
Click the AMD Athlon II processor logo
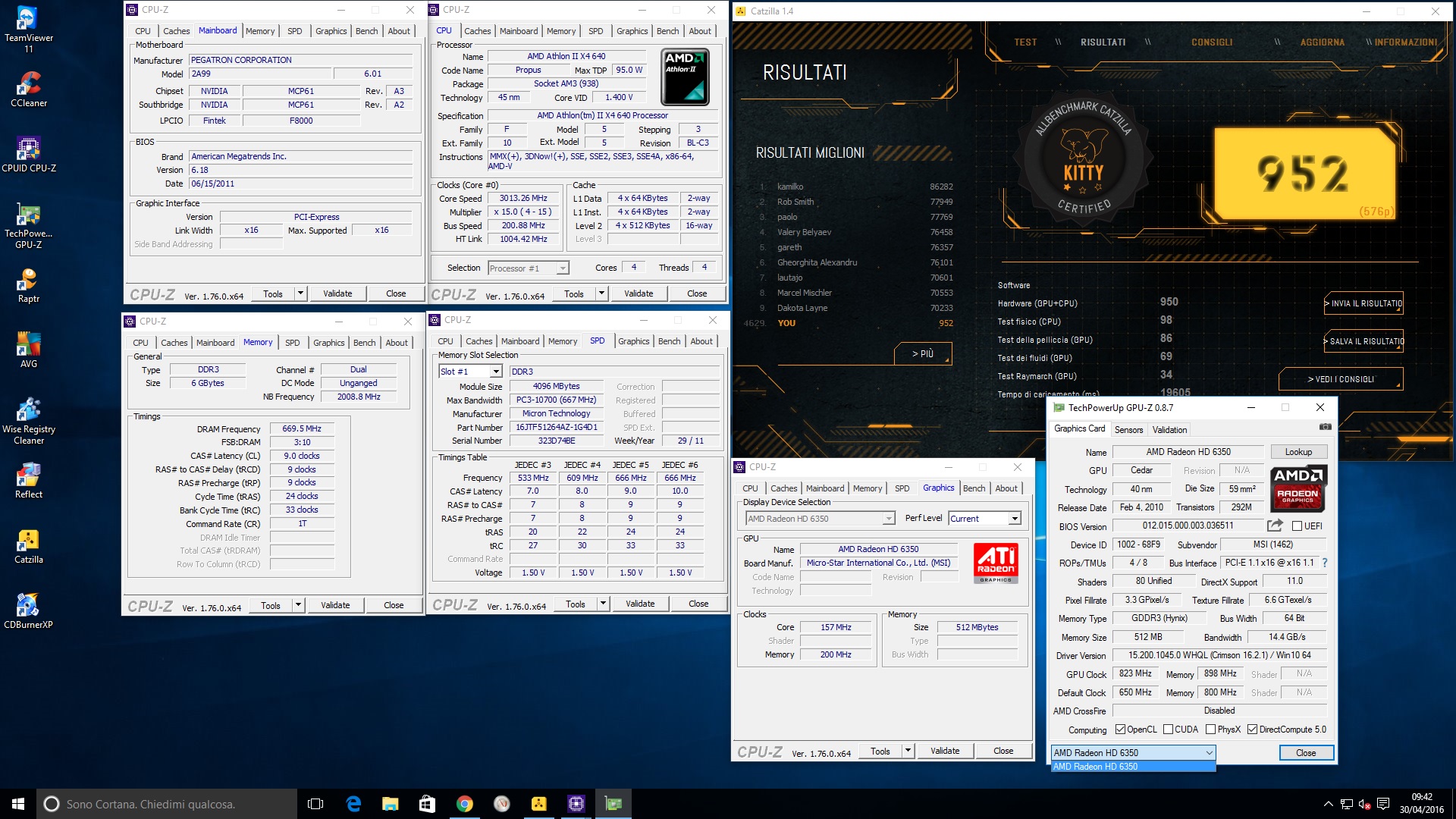tap(685, 77)
